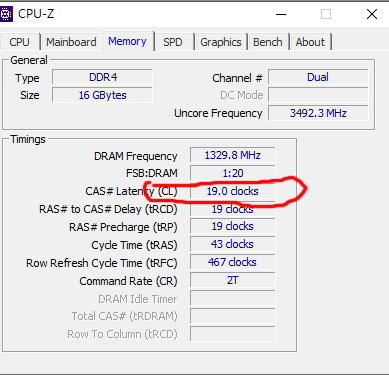Select the Memory tab
Screen dimensions: 389x375
[128, 41]
